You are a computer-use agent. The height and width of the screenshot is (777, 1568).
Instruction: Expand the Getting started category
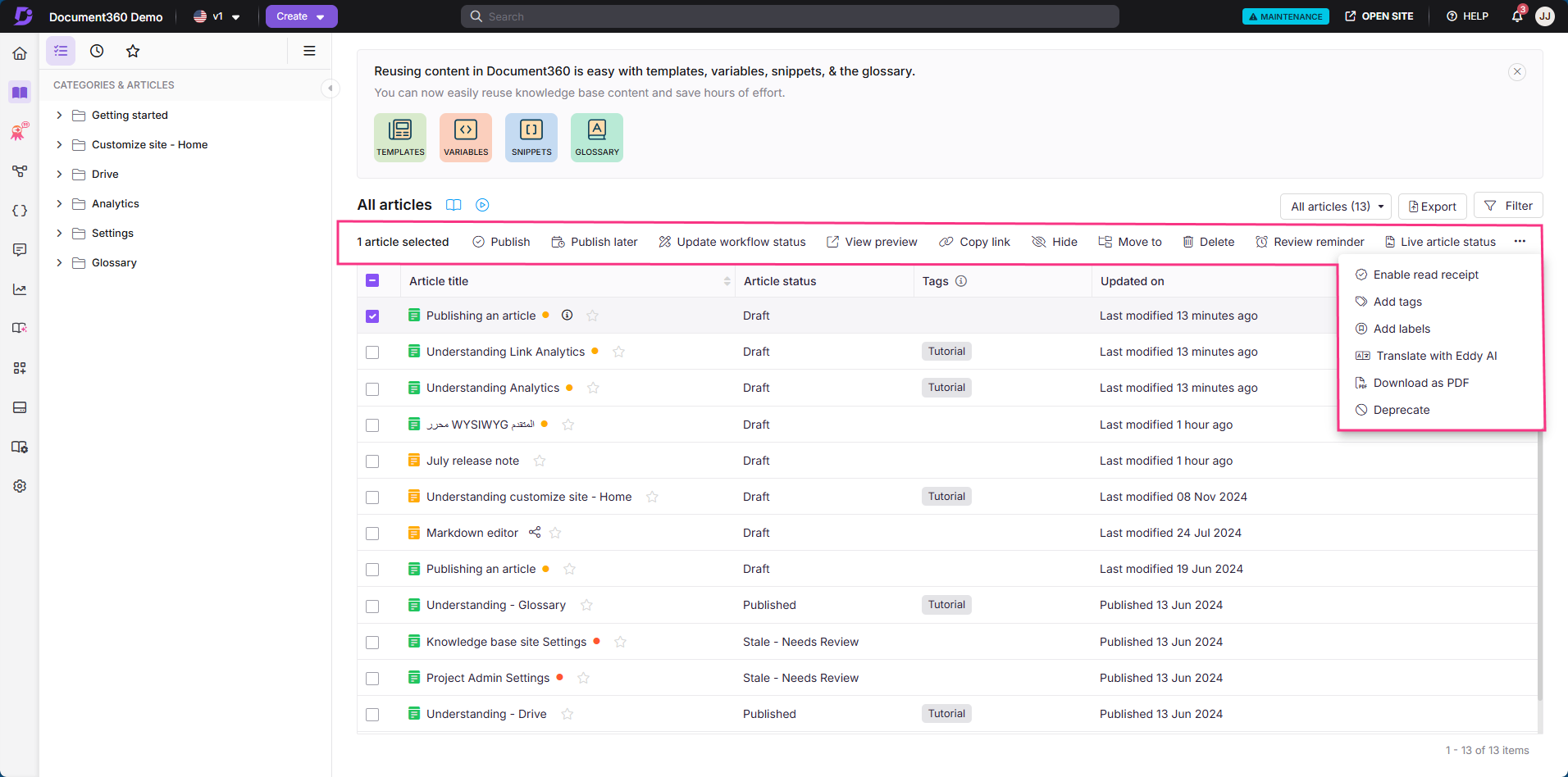click(x=58, y=115)
